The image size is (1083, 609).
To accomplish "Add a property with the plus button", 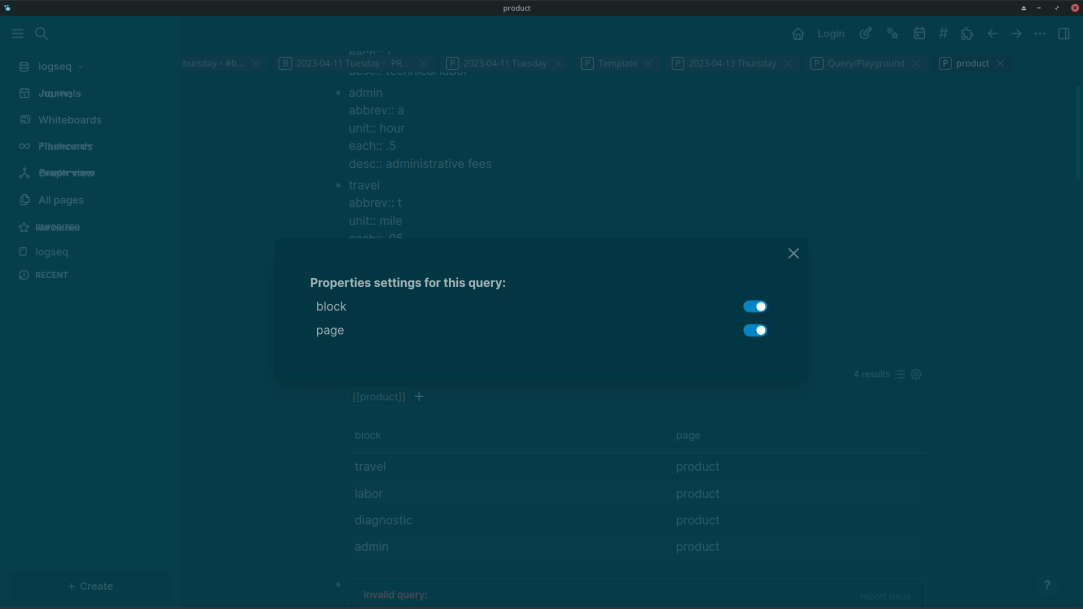I will tap(419, 396).
